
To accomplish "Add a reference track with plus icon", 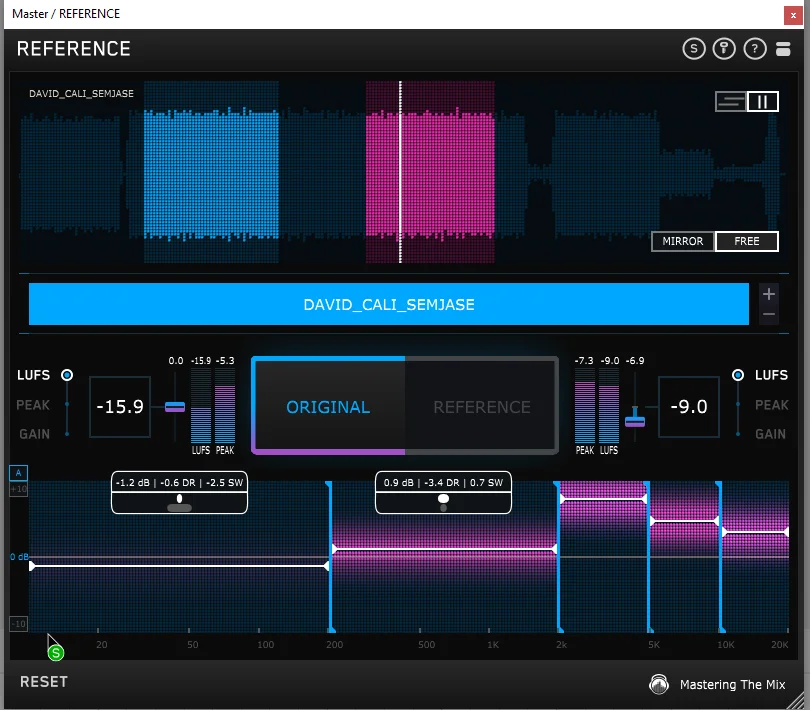I will tap(769, 294).
